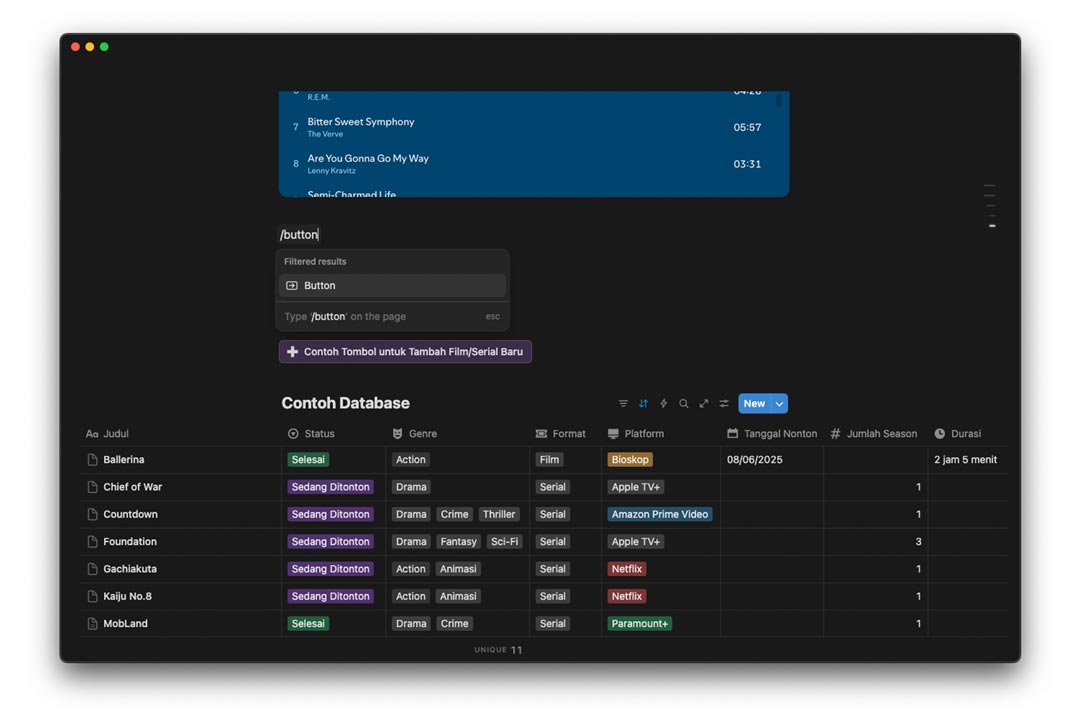
Task: Open the Genre column header menu
Action: (x=422, y=434)
